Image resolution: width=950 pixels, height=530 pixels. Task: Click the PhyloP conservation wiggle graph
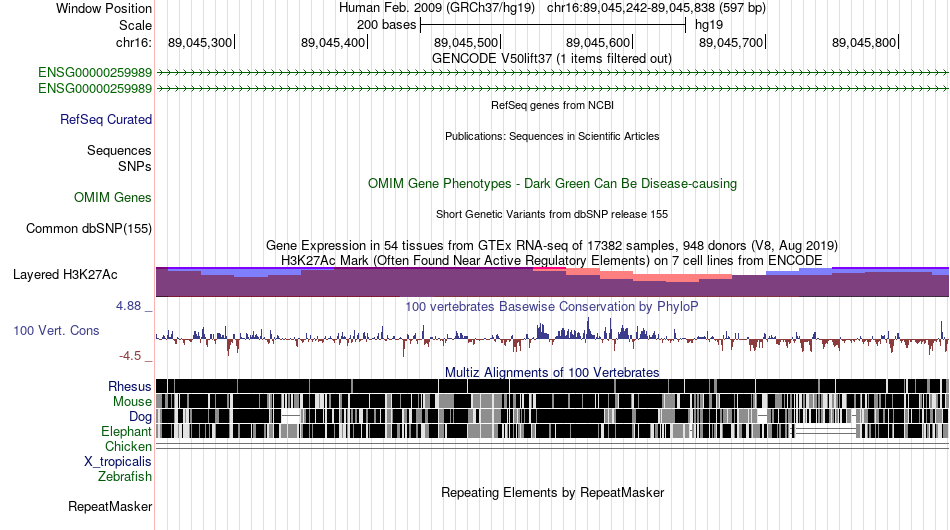(552, 338)
